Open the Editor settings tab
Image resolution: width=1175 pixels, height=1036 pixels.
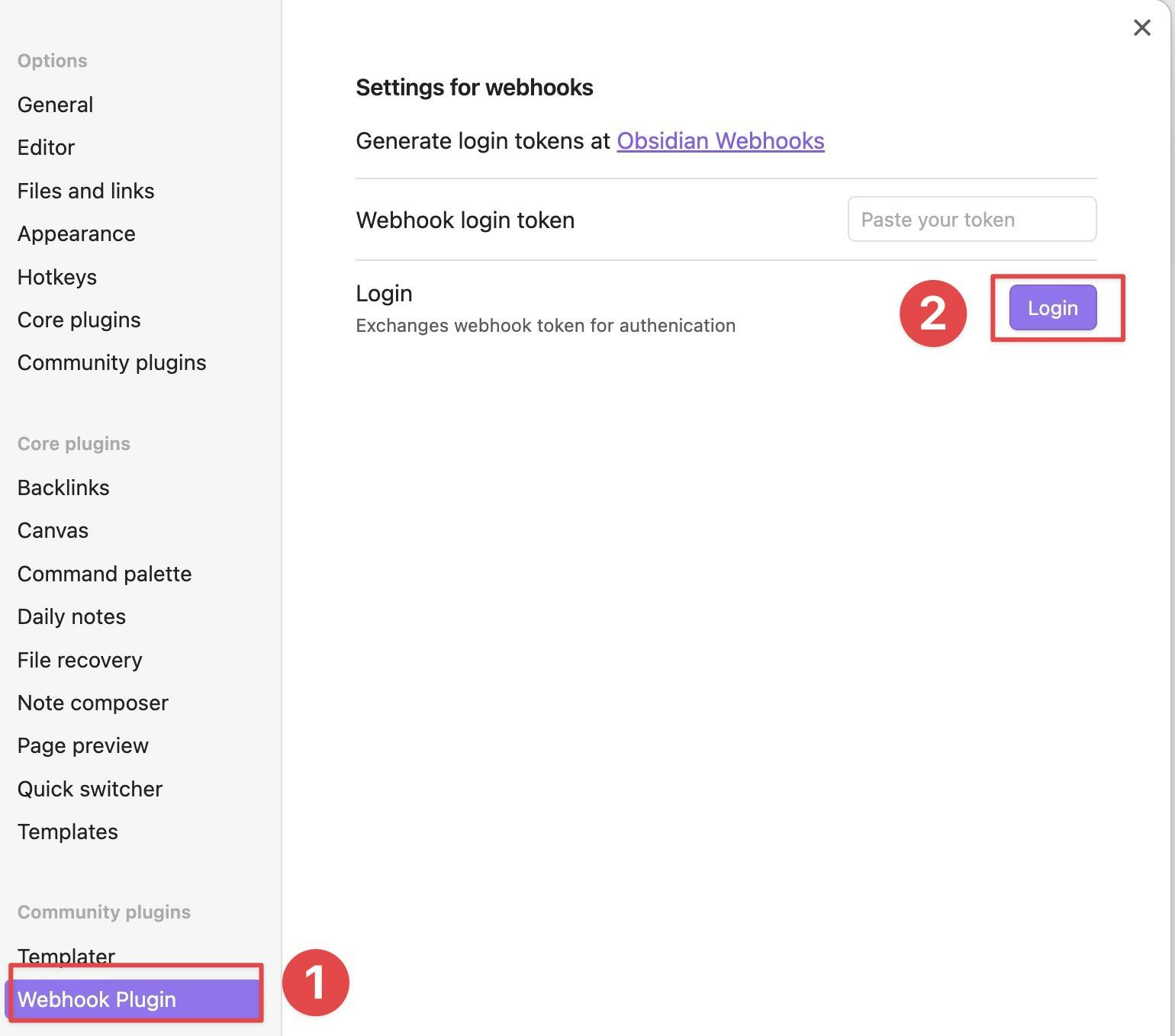[x=46, y=147]
